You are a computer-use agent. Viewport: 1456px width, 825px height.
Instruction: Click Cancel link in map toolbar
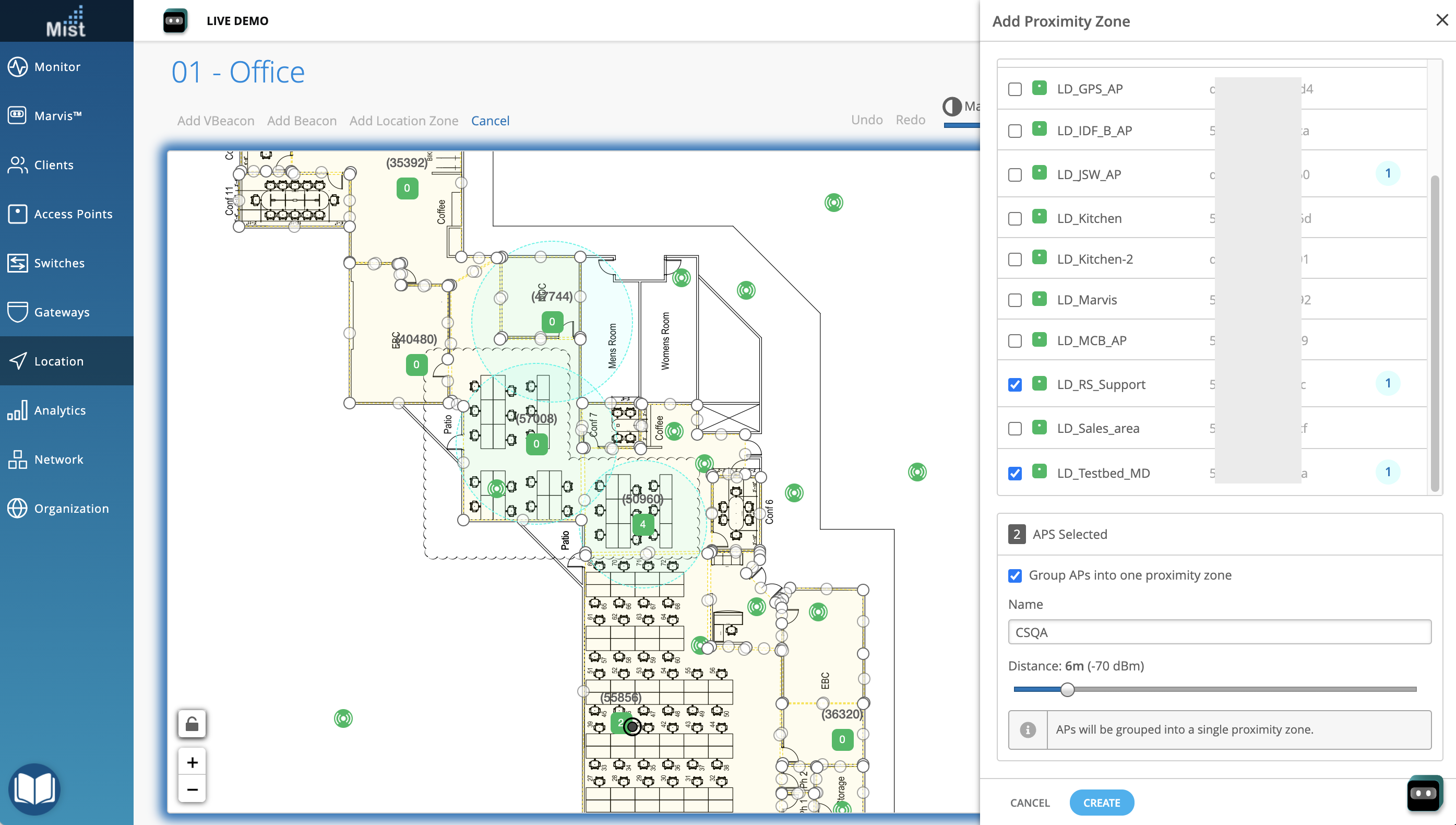490,121
